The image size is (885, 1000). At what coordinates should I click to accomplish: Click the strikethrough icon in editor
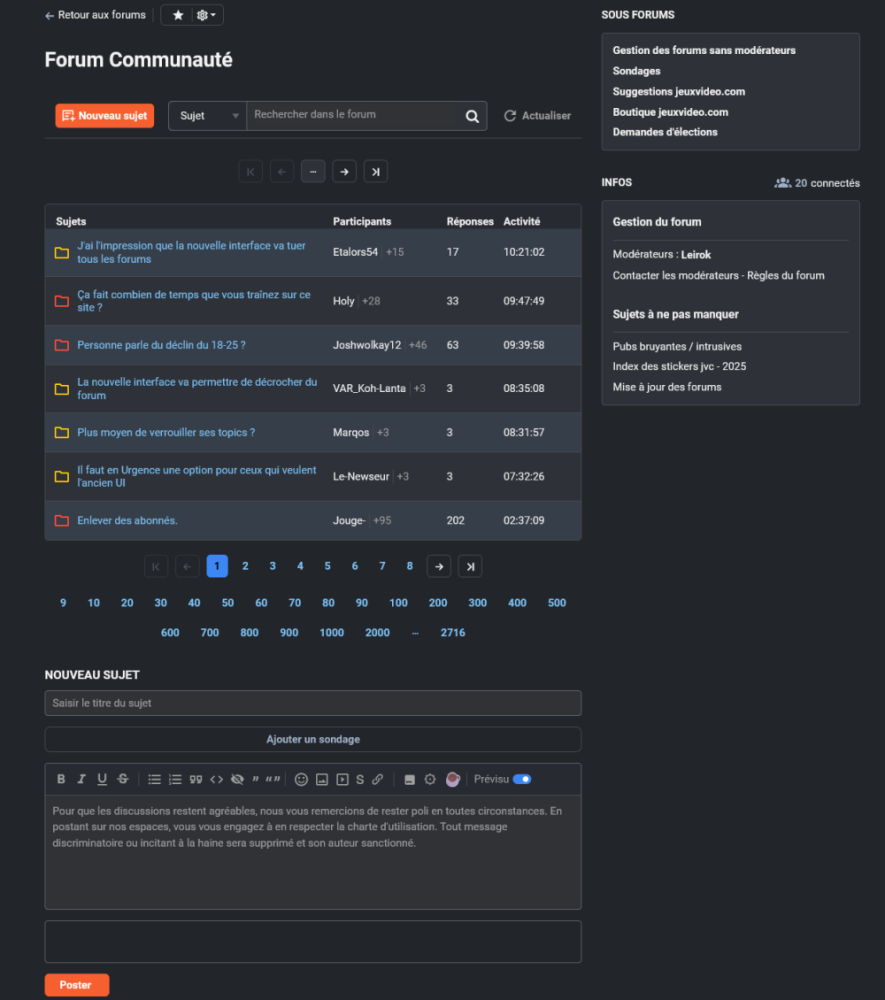click(x=122, y=779)
